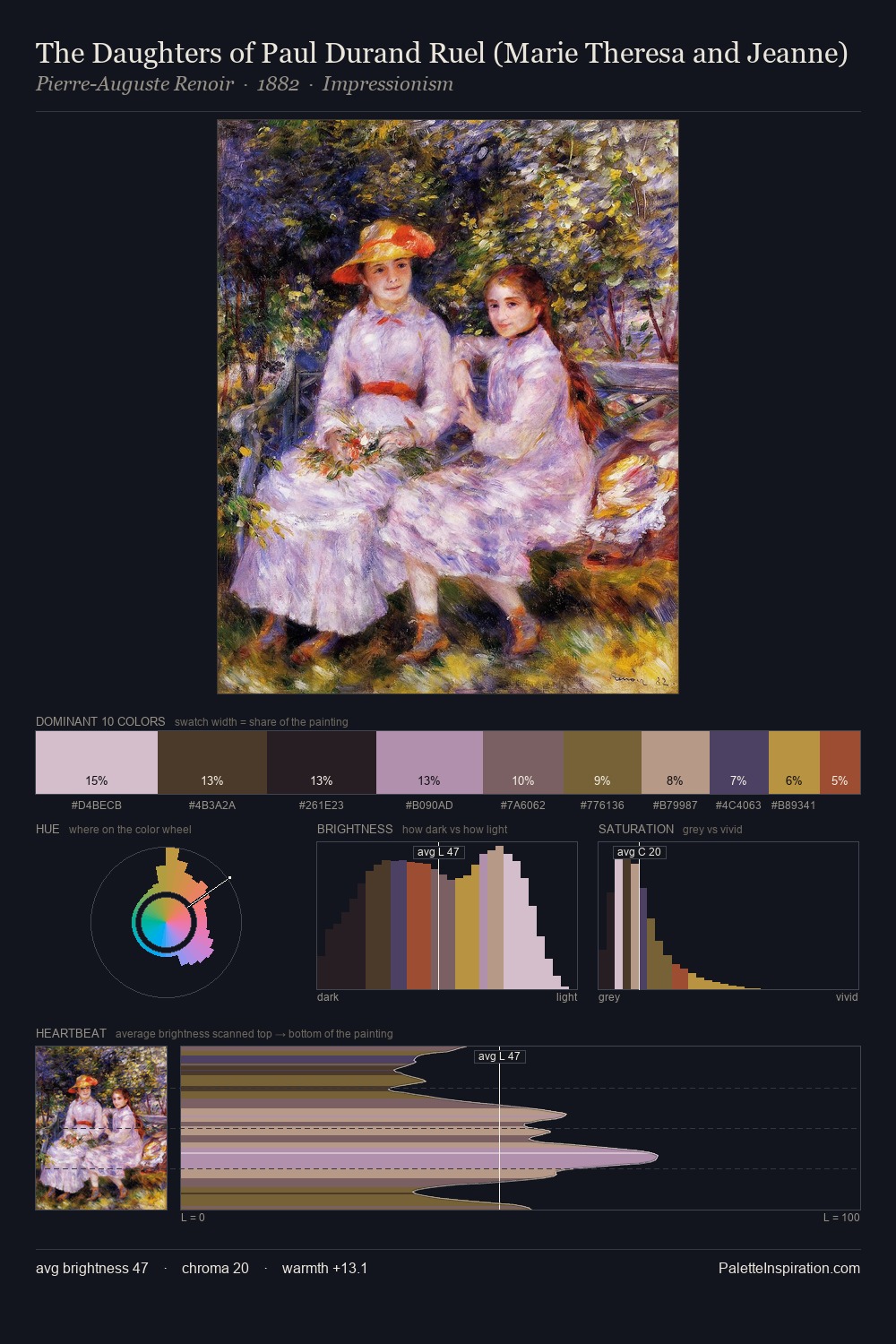Click 'average brightness scanned top → bottom' caption
Image resolution: width=896 pixels, height=1344 pixels.
[x=254, y=1034]
